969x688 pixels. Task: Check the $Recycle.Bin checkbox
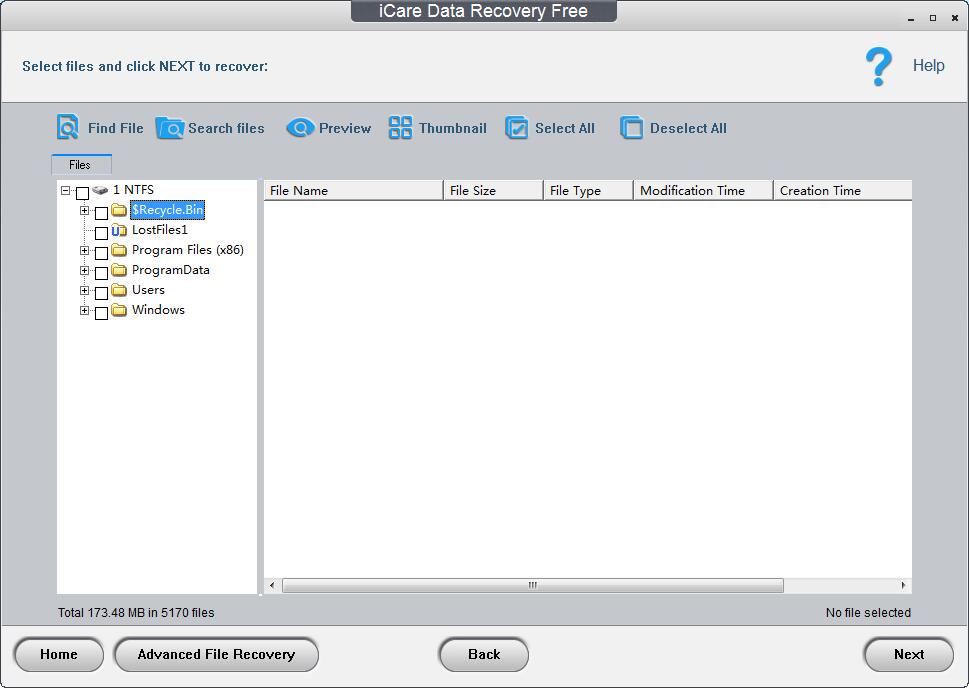[x=101, y=213]
